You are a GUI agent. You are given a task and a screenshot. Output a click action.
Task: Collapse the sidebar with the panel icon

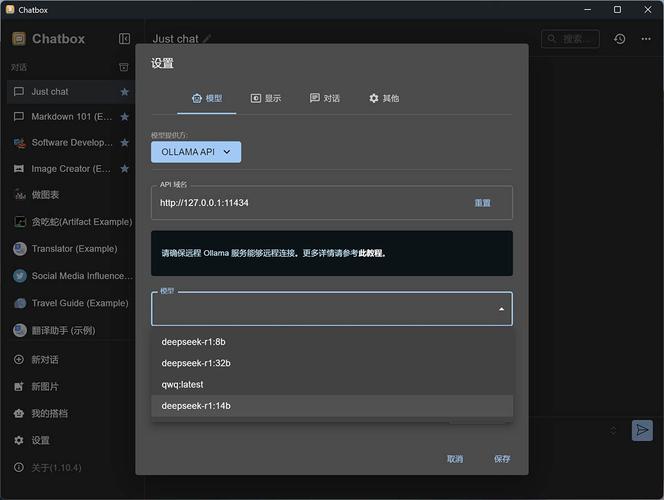124,39
